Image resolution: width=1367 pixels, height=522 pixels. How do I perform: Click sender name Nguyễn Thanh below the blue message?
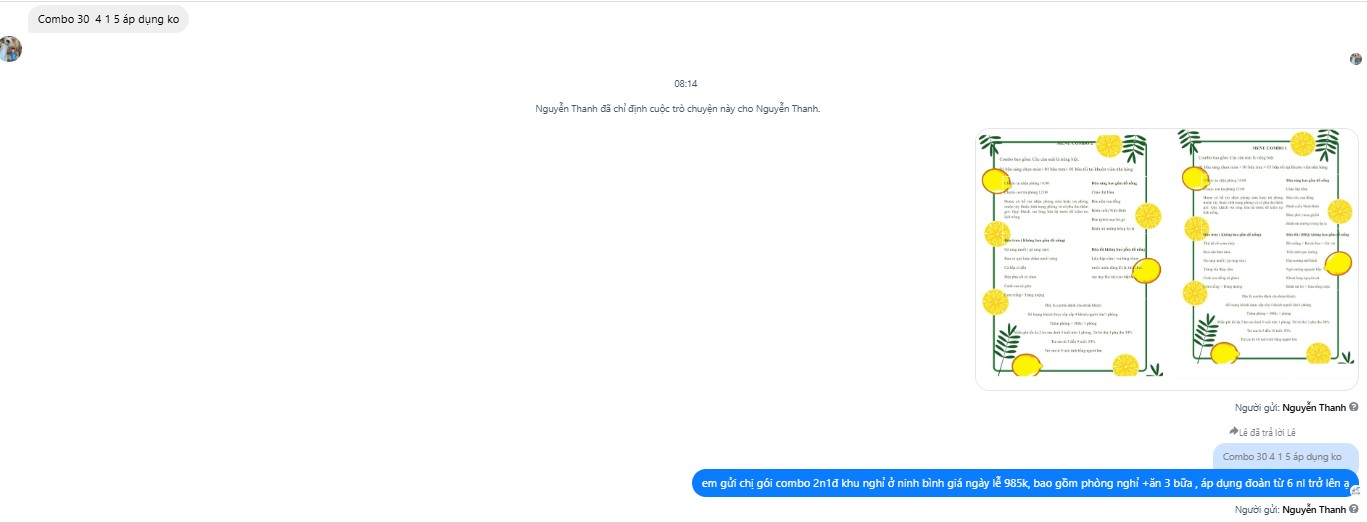pyautogui.click(x=1314, y=511)
